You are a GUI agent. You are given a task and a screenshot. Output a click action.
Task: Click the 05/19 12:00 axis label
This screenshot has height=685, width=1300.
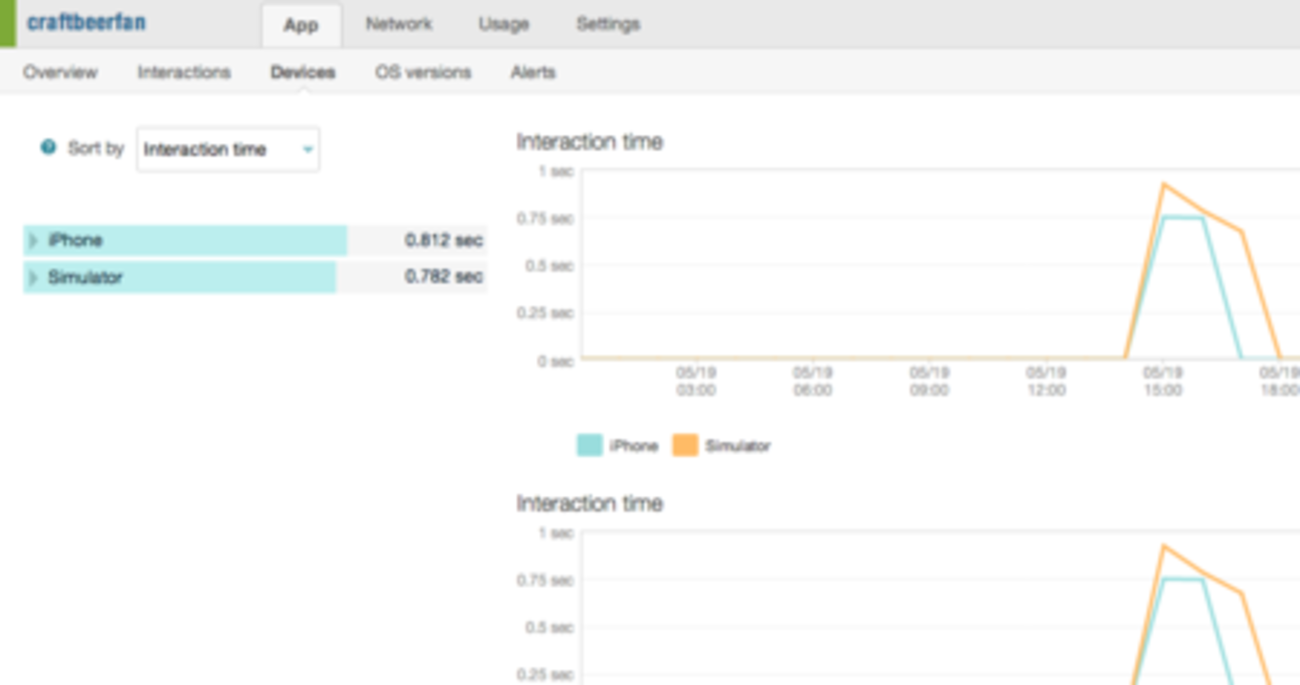(x=1046, y=381)
